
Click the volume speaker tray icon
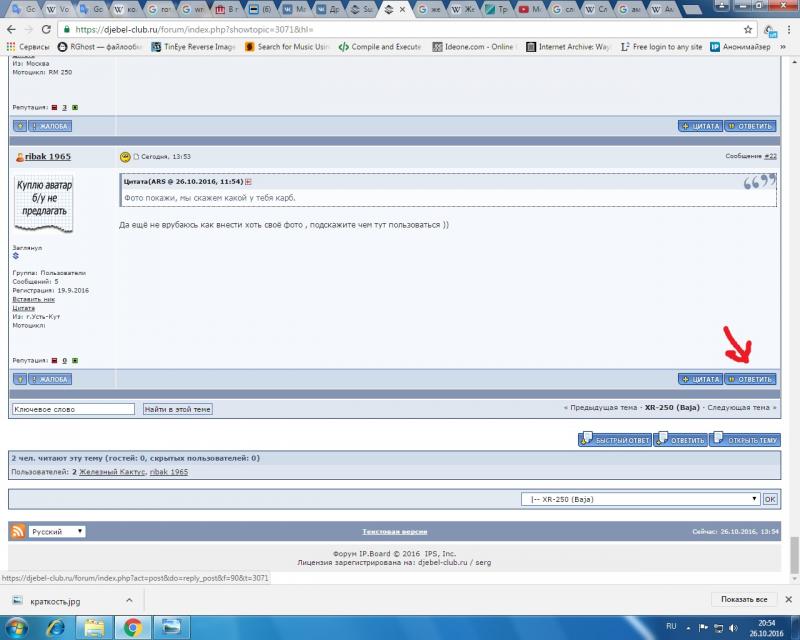point(733,628)
